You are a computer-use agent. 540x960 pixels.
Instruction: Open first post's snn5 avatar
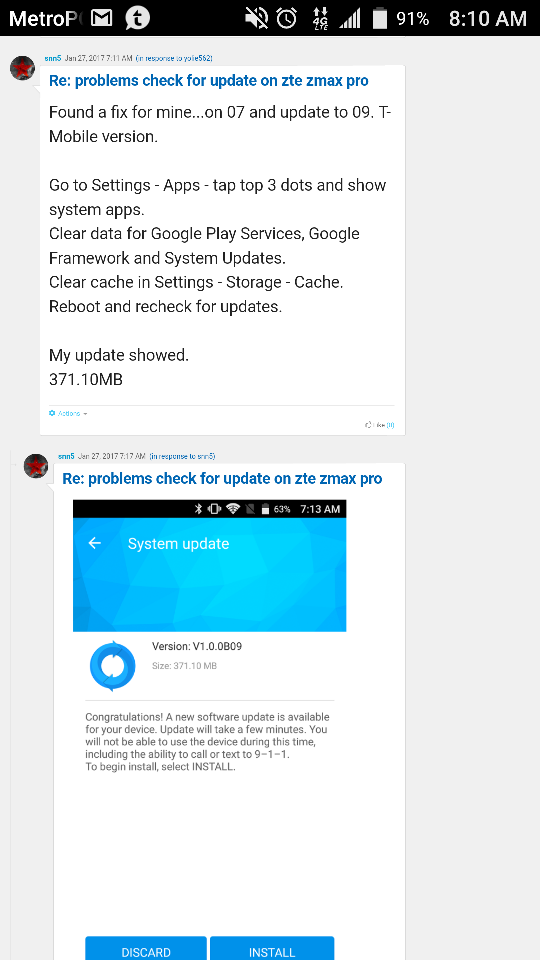coord(23,67)
